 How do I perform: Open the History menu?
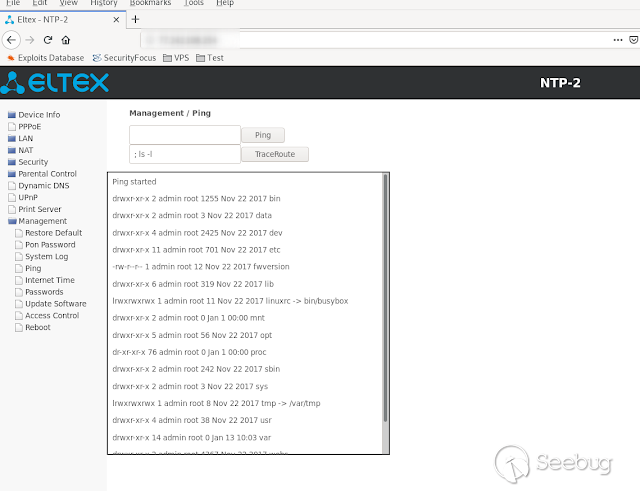click(104, 3)
